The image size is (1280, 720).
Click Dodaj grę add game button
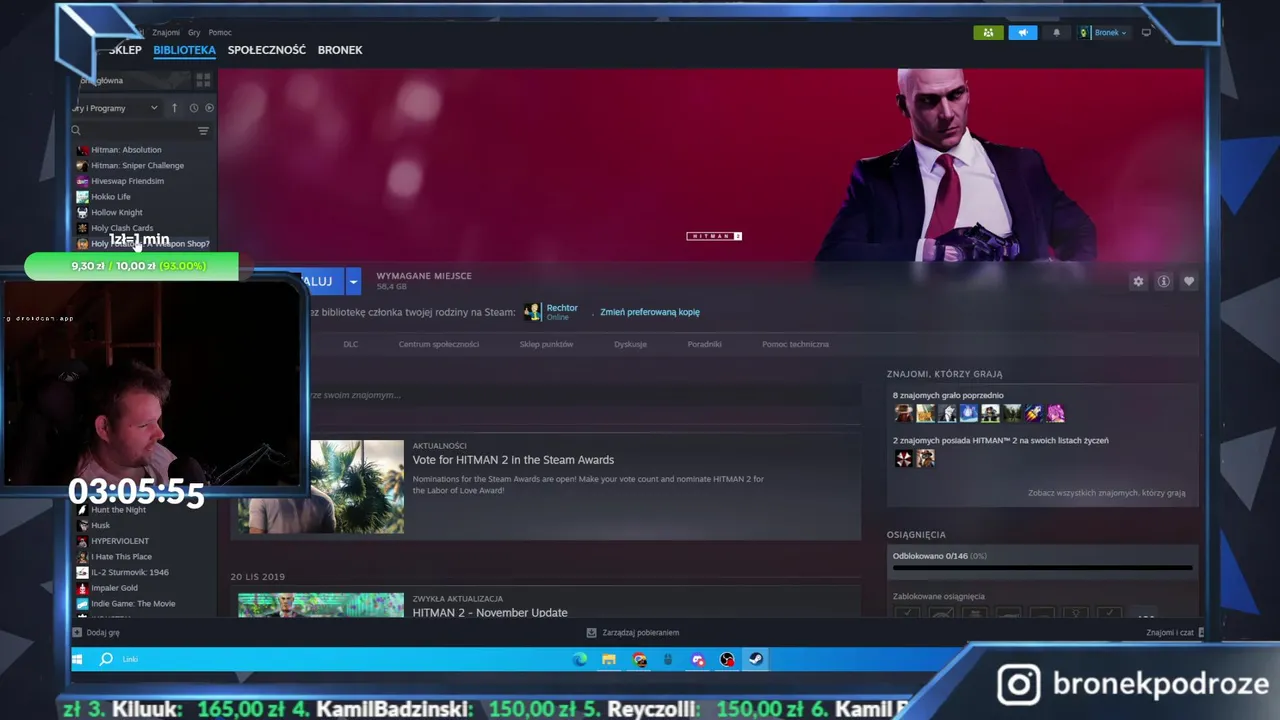click(x=96, y=633)
